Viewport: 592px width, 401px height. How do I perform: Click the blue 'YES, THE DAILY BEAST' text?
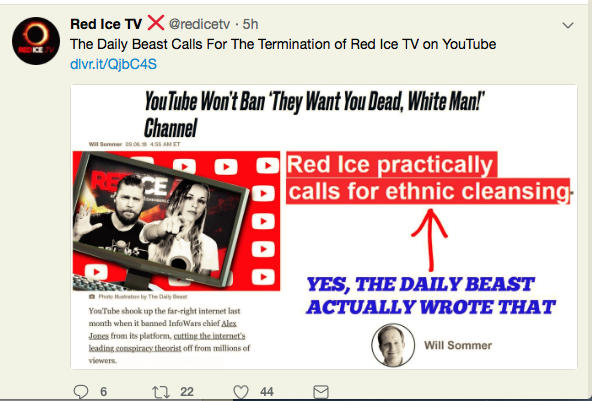431,296
